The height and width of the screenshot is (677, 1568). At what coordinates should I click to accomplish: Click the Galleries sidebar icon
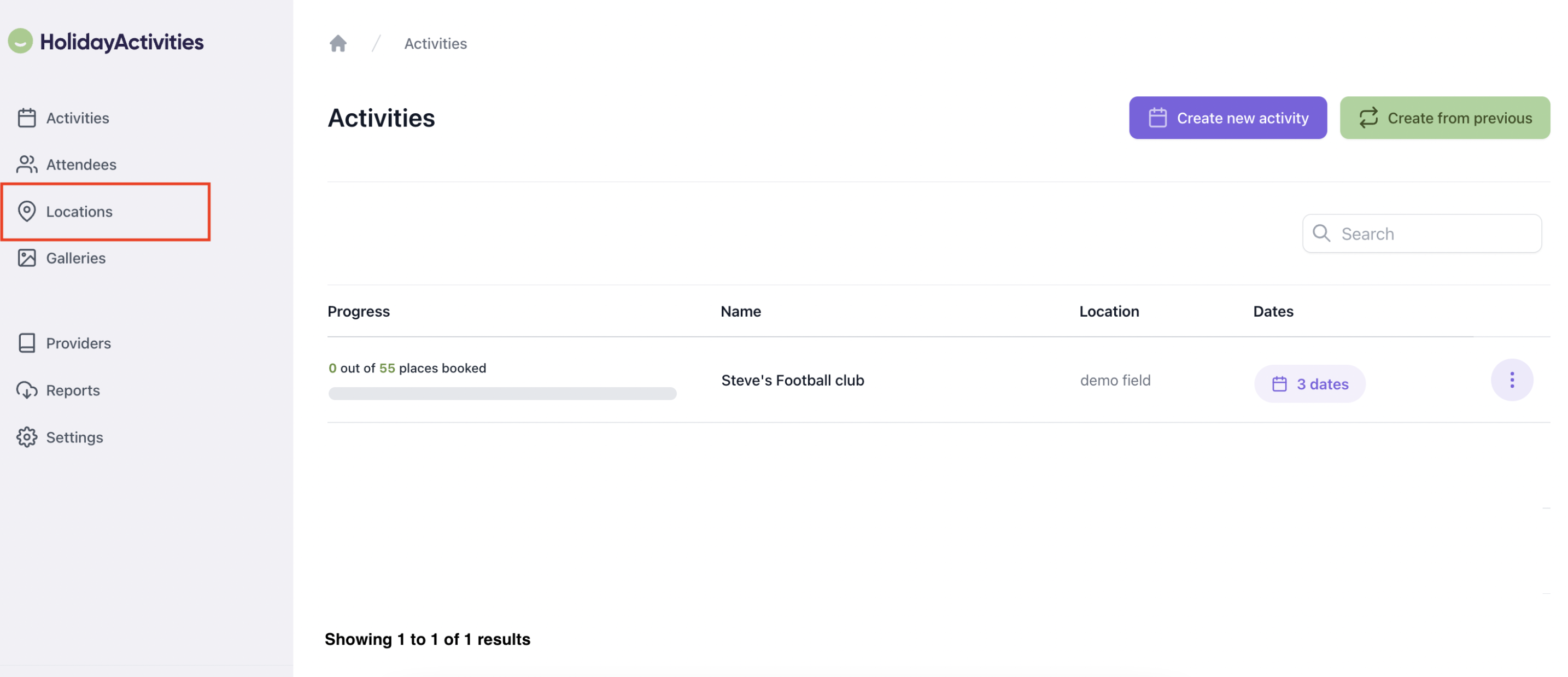click(27, 257)
